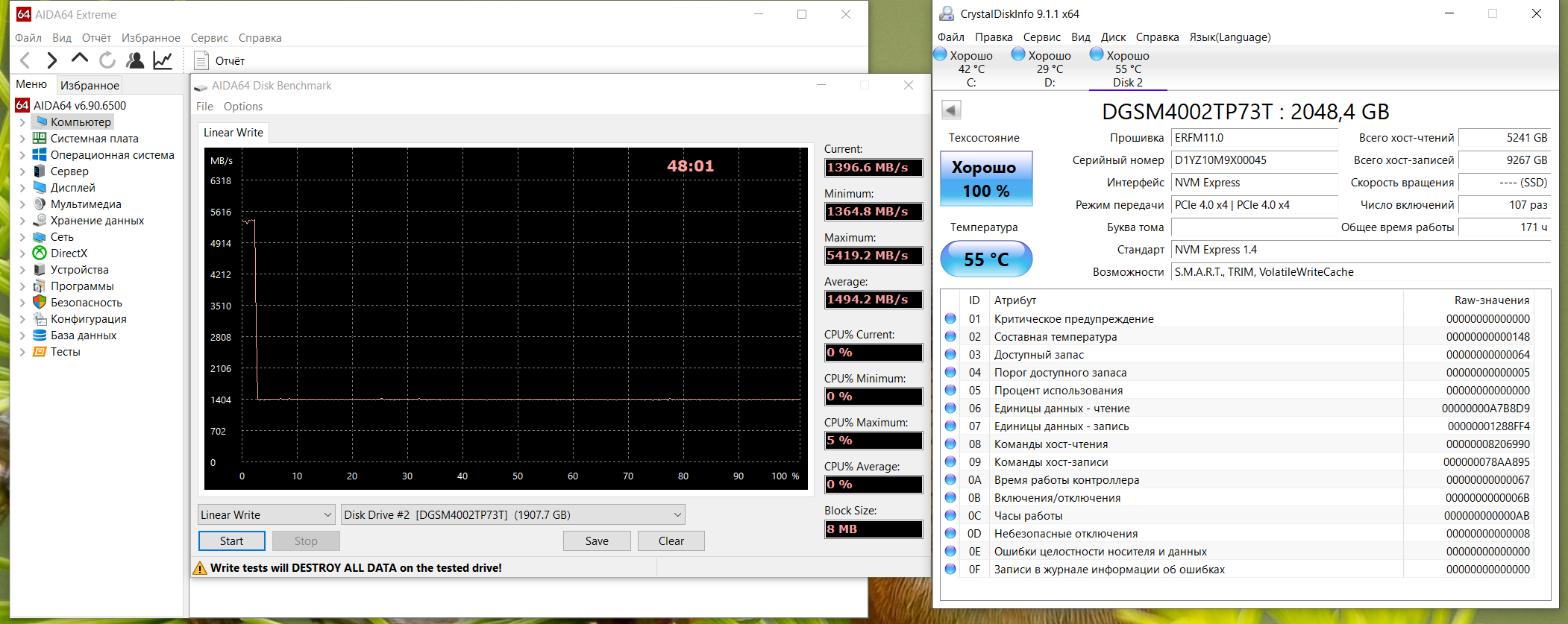
Task: Open AIDA64 user icon in toolbar
Action: 135,60
